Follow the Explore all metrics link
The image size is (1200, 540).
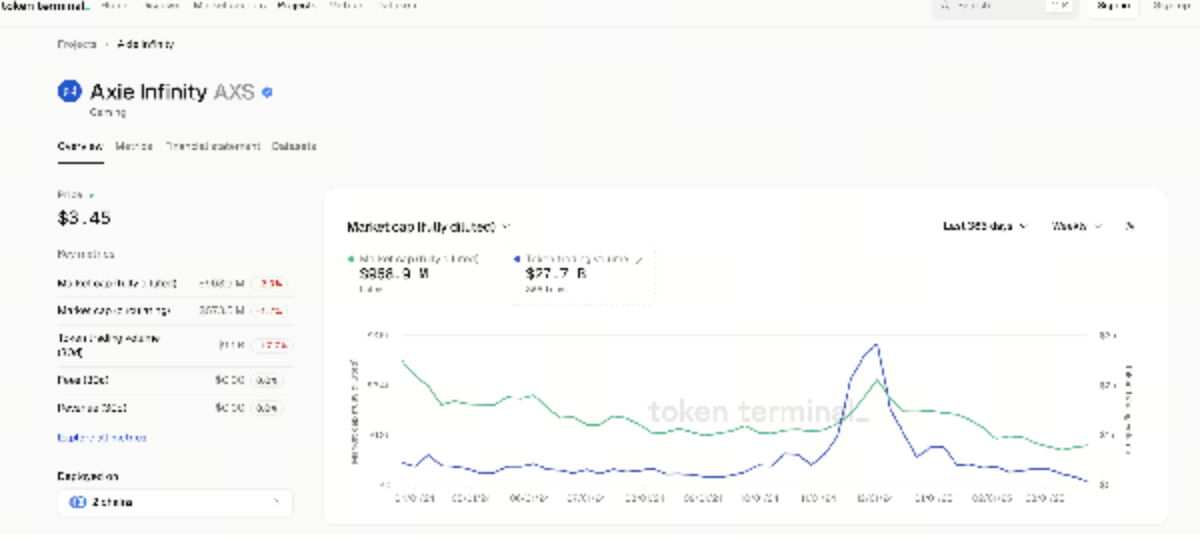coord(102,438)
